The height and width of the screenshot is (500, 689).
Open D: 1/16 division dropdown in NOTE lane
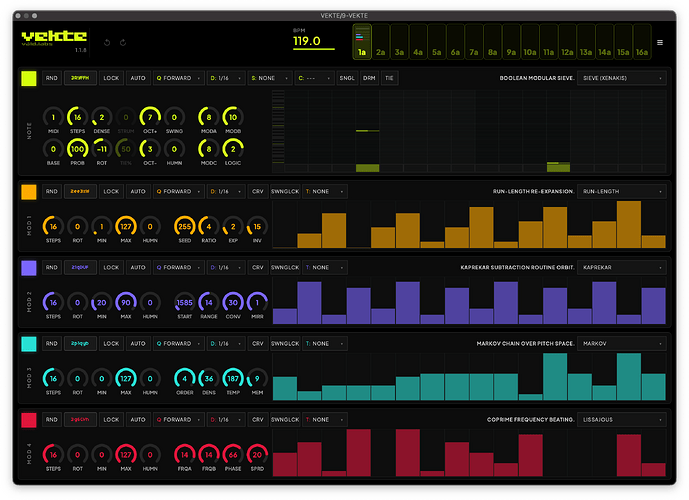point(226,78)
